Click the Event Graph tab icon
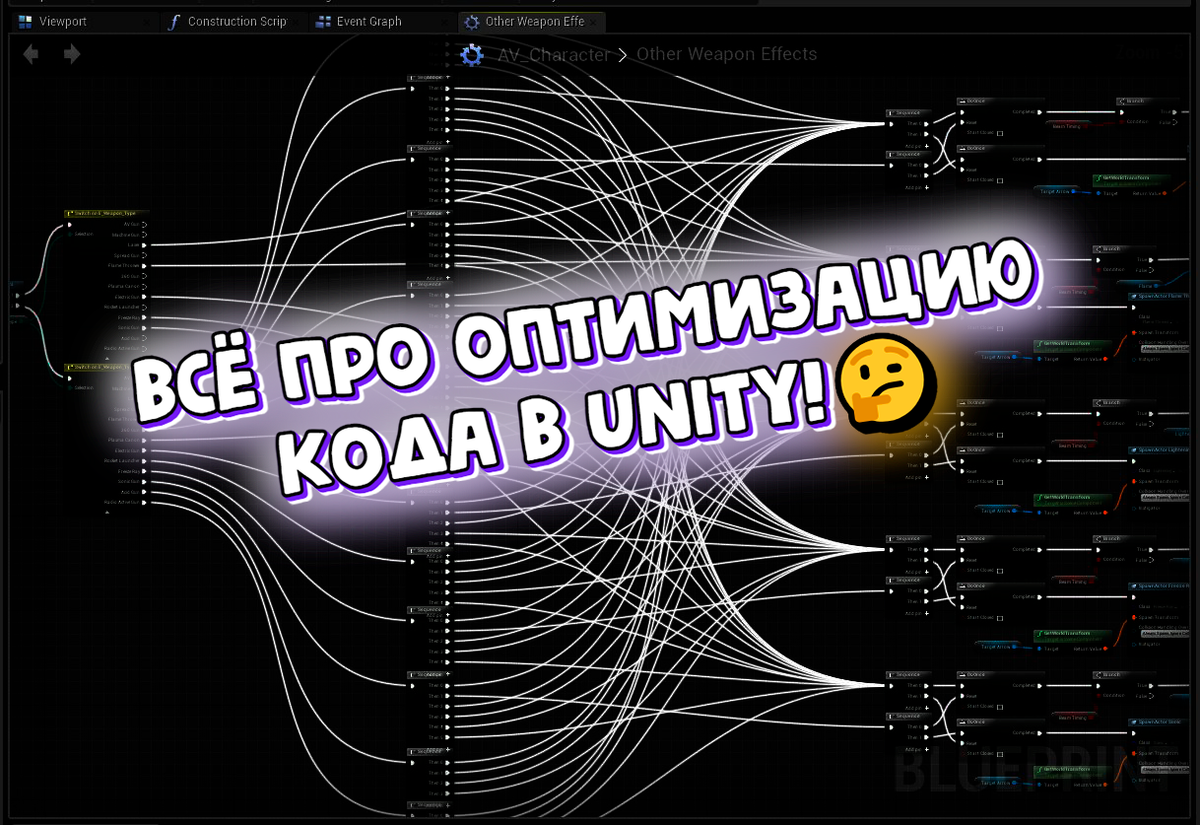This screenshot has height=825, width=1200. (x=323, y=21)
